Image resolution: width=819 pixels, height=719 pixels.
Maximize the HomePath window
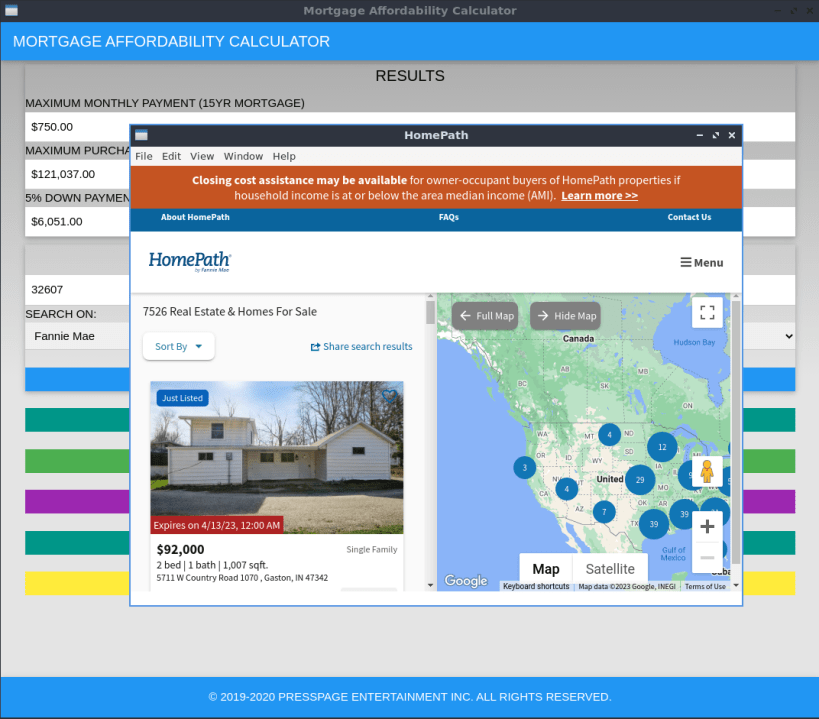click(x=716, y=135)
